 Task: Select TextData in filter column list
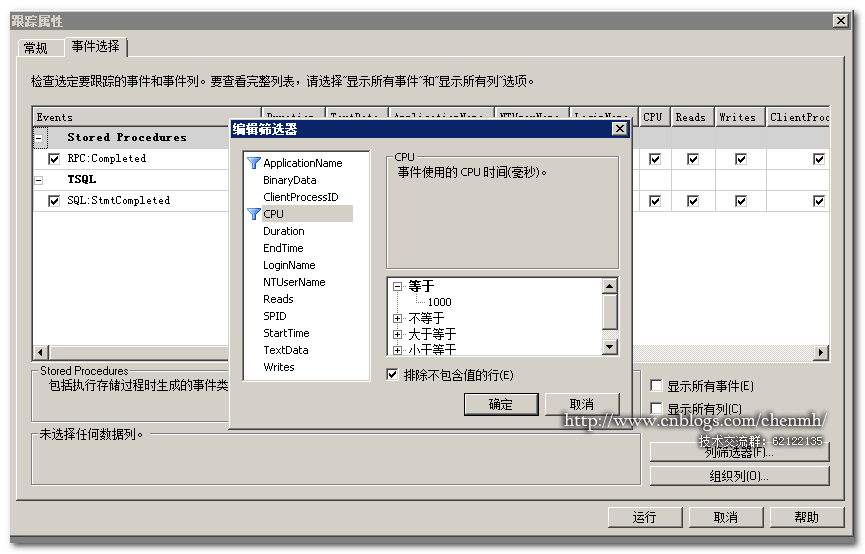(x=286, y=350)
